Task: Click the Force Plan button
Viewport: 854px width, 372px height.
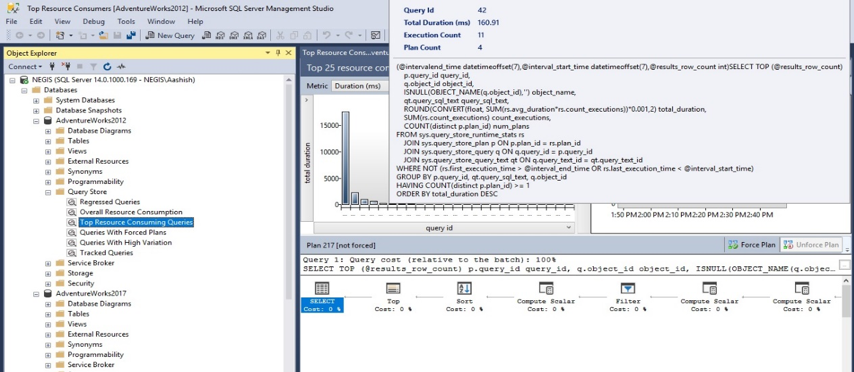Action: pos(752,245)
